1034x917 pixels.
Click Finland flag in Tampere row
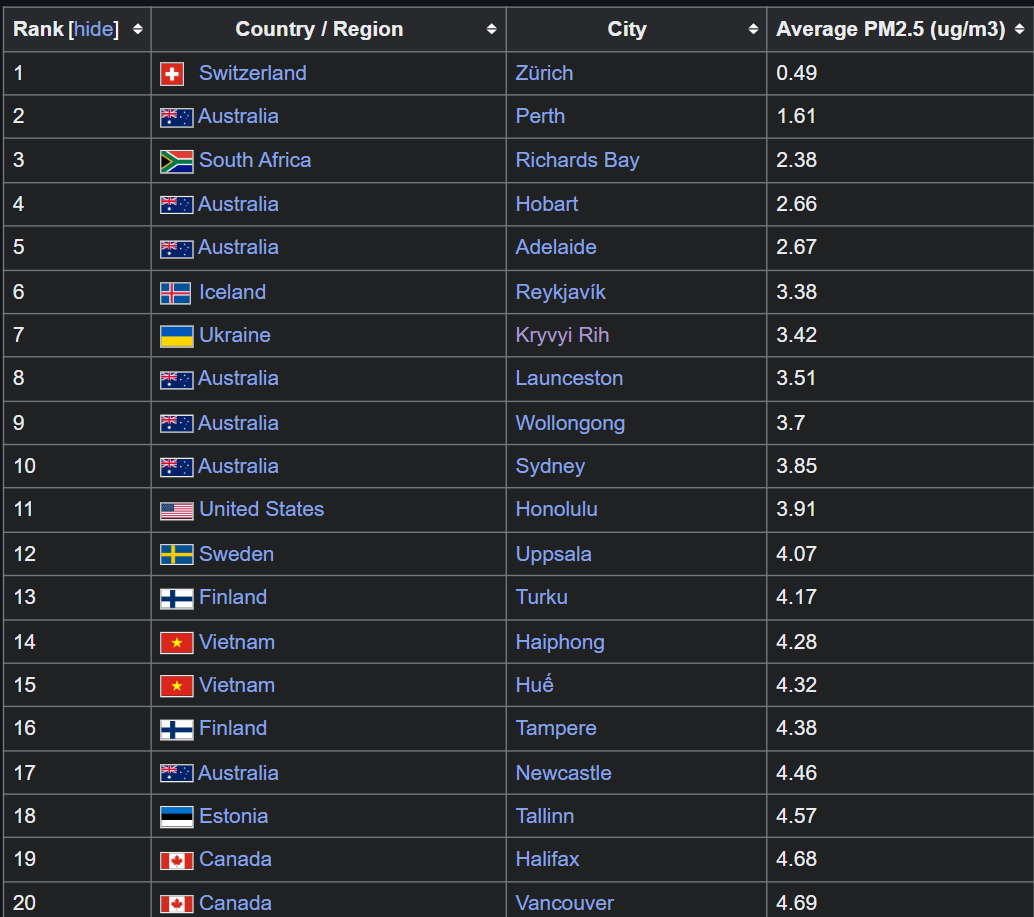point(177,730)
